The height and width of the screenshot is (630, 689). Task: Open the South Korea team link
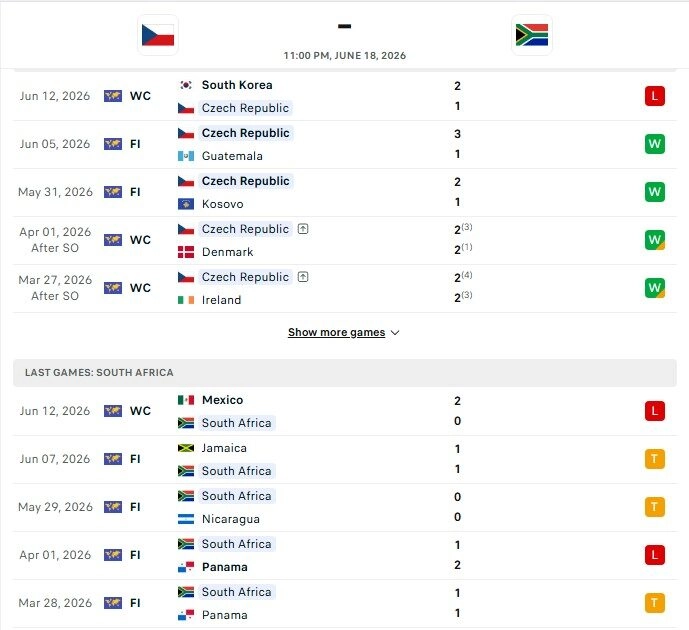coord(237,85)
